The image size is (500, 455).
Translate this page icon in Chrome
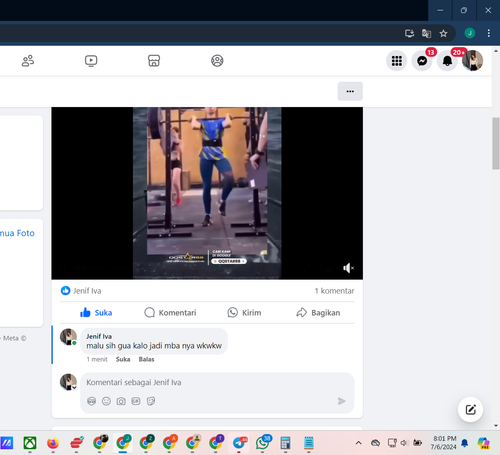[x=426, y=33]
